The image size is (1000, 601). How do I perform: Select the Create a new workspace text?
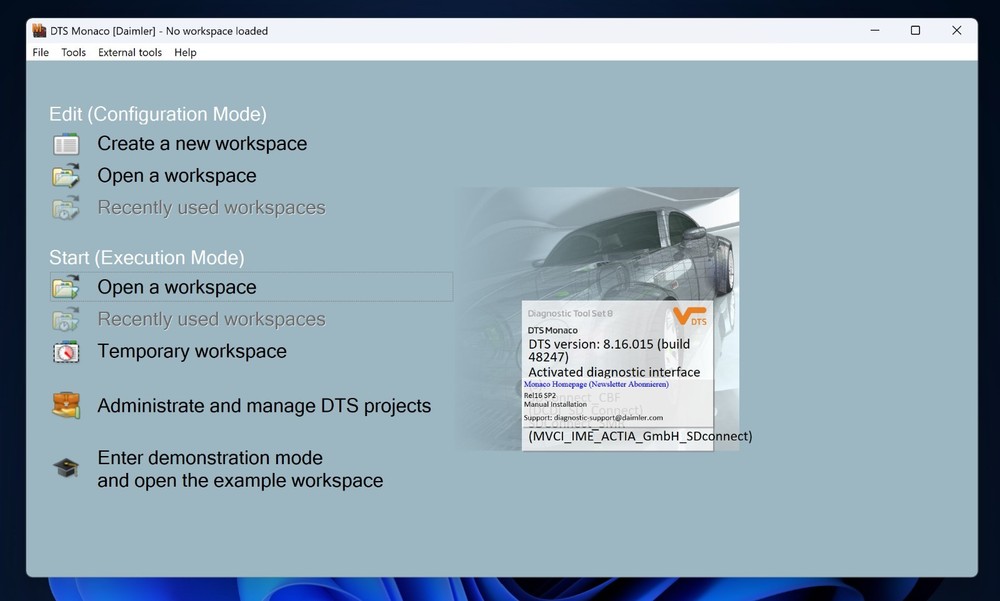coord(202,144)
